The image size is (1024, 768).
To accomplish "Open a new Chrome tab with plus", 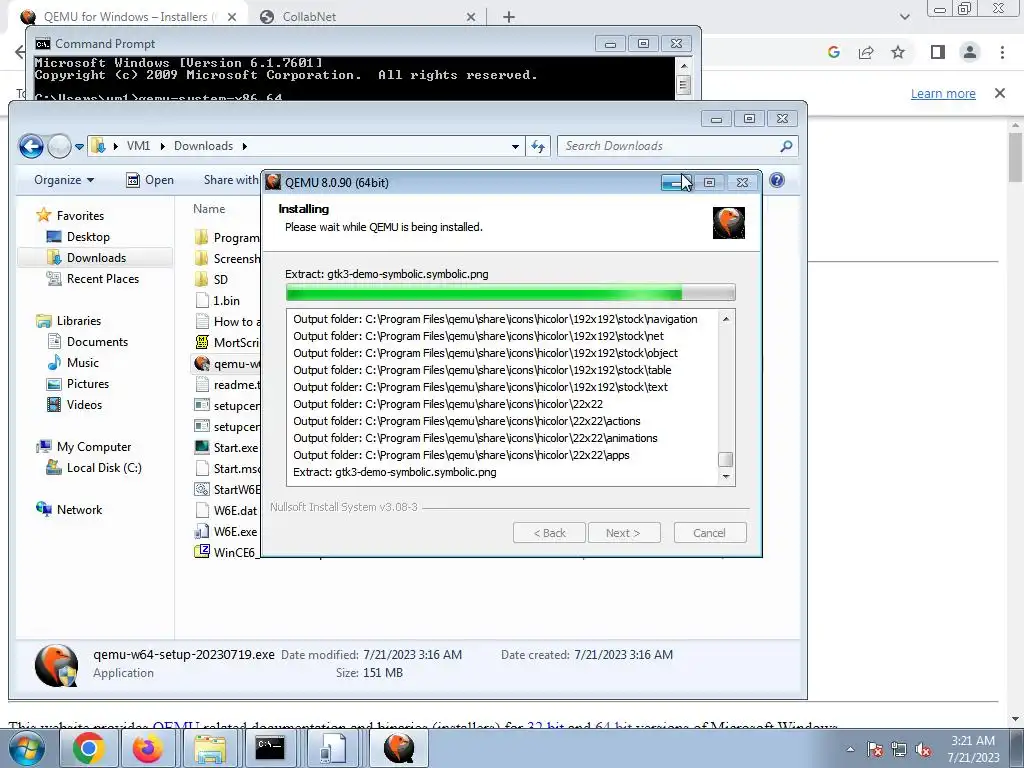I will tap(509, 17).
